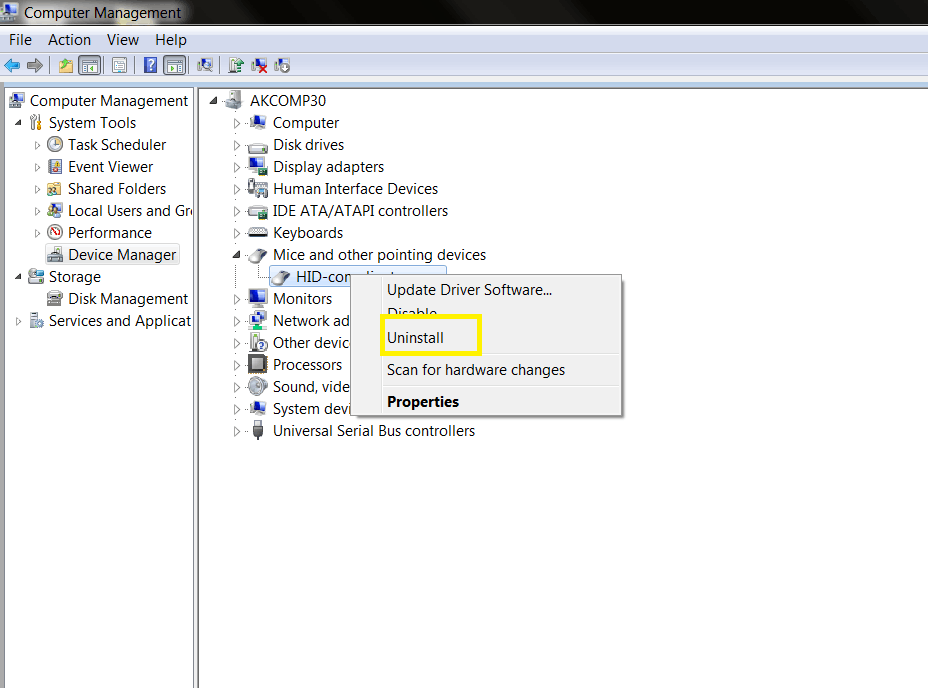
Task: Open the File menu
Action: 20,40
